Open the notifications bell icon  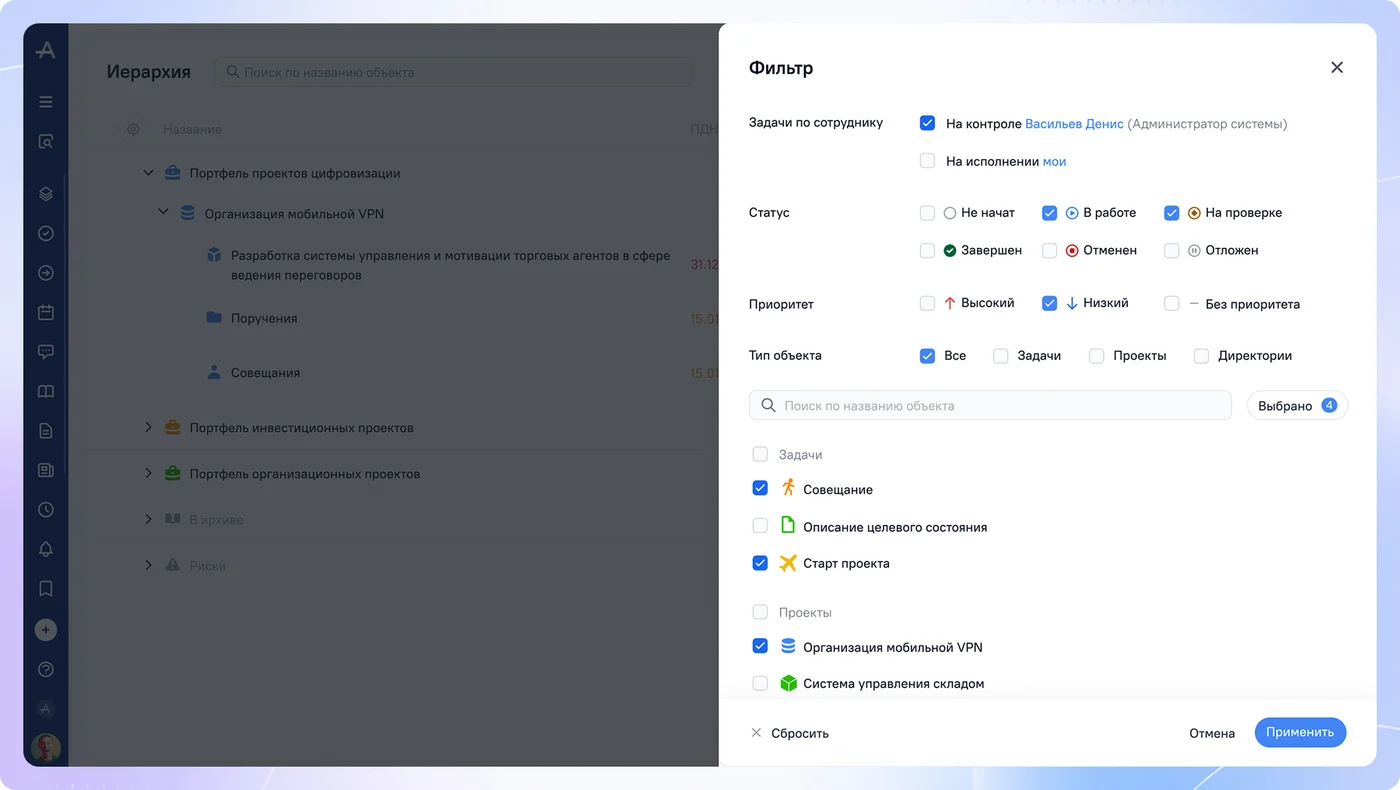(x=46, y=549)
